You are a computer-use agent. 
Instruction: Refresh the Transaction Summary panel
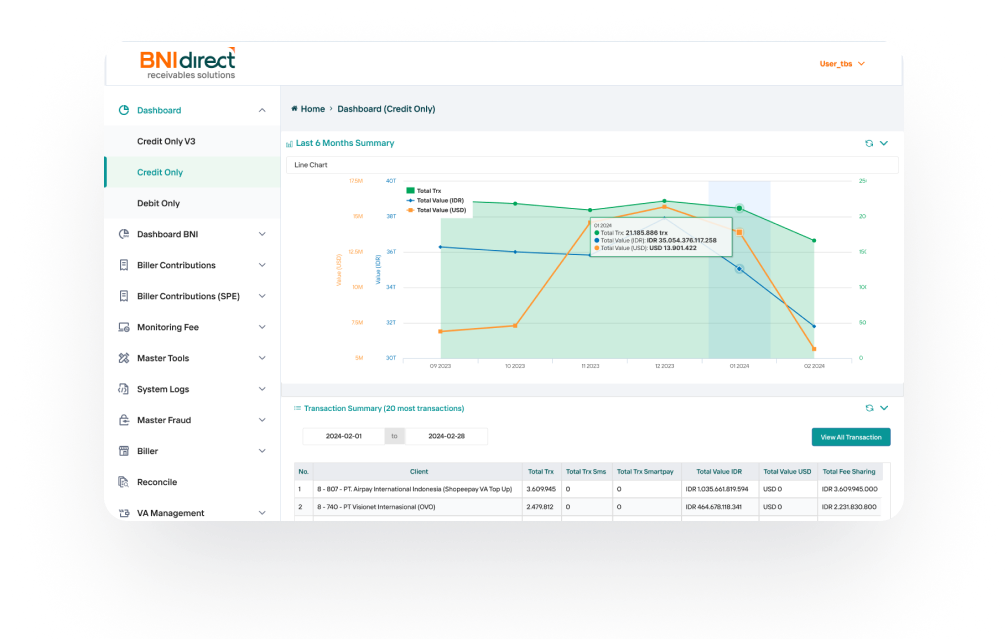869,408
